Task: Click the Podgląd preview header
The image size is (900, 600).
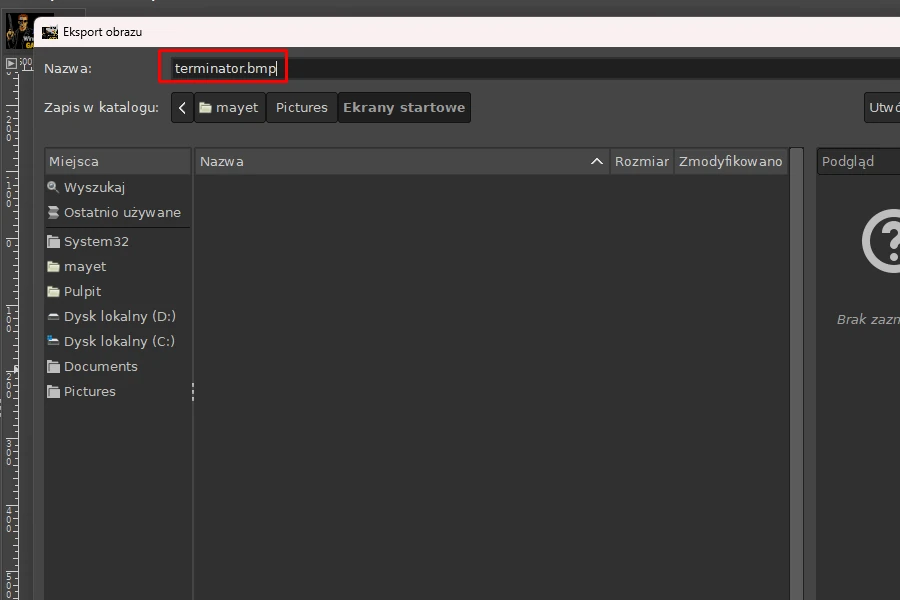Action: [859, 161]
